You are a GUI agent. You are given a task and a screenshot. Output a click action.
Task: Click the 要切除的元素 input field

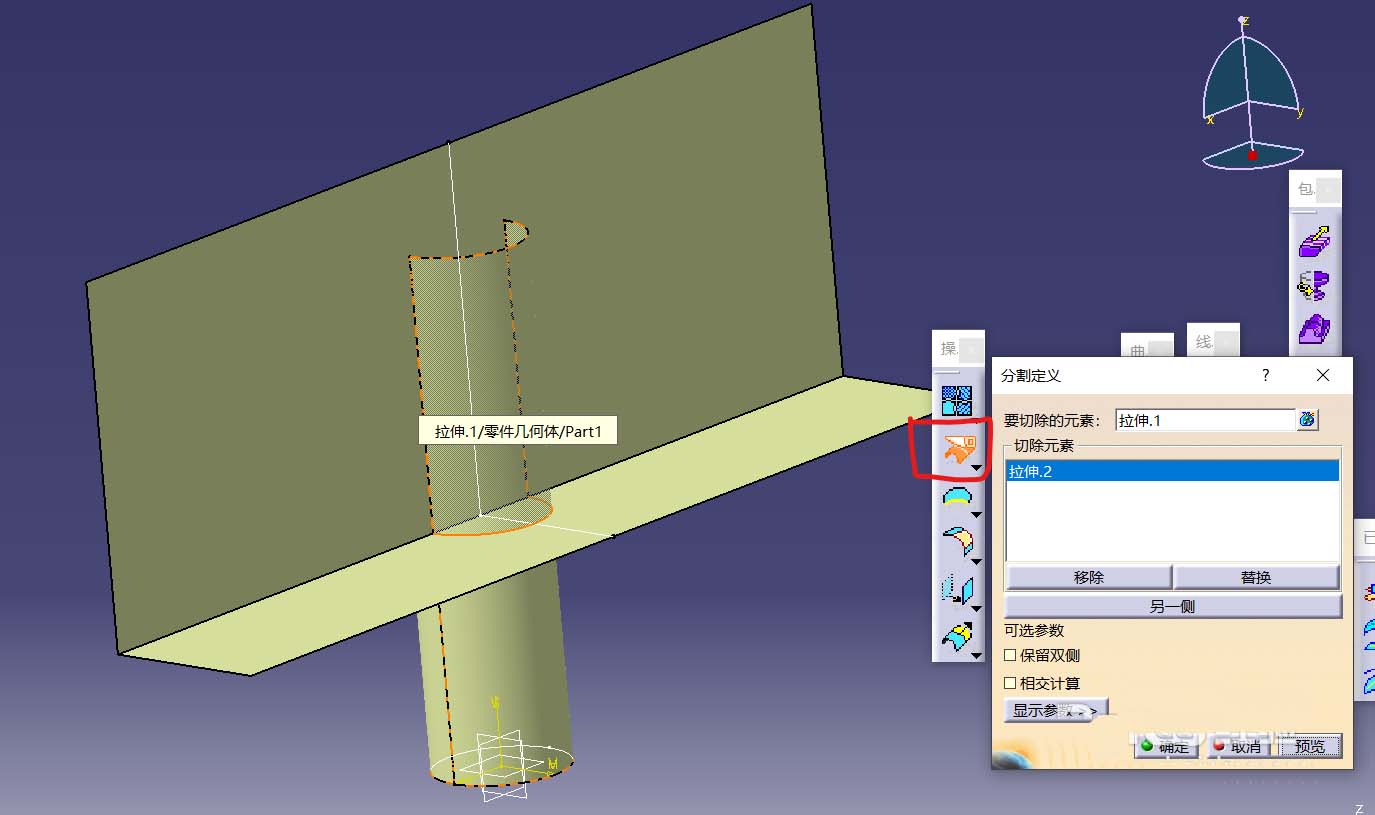(x=1205, y=420)
